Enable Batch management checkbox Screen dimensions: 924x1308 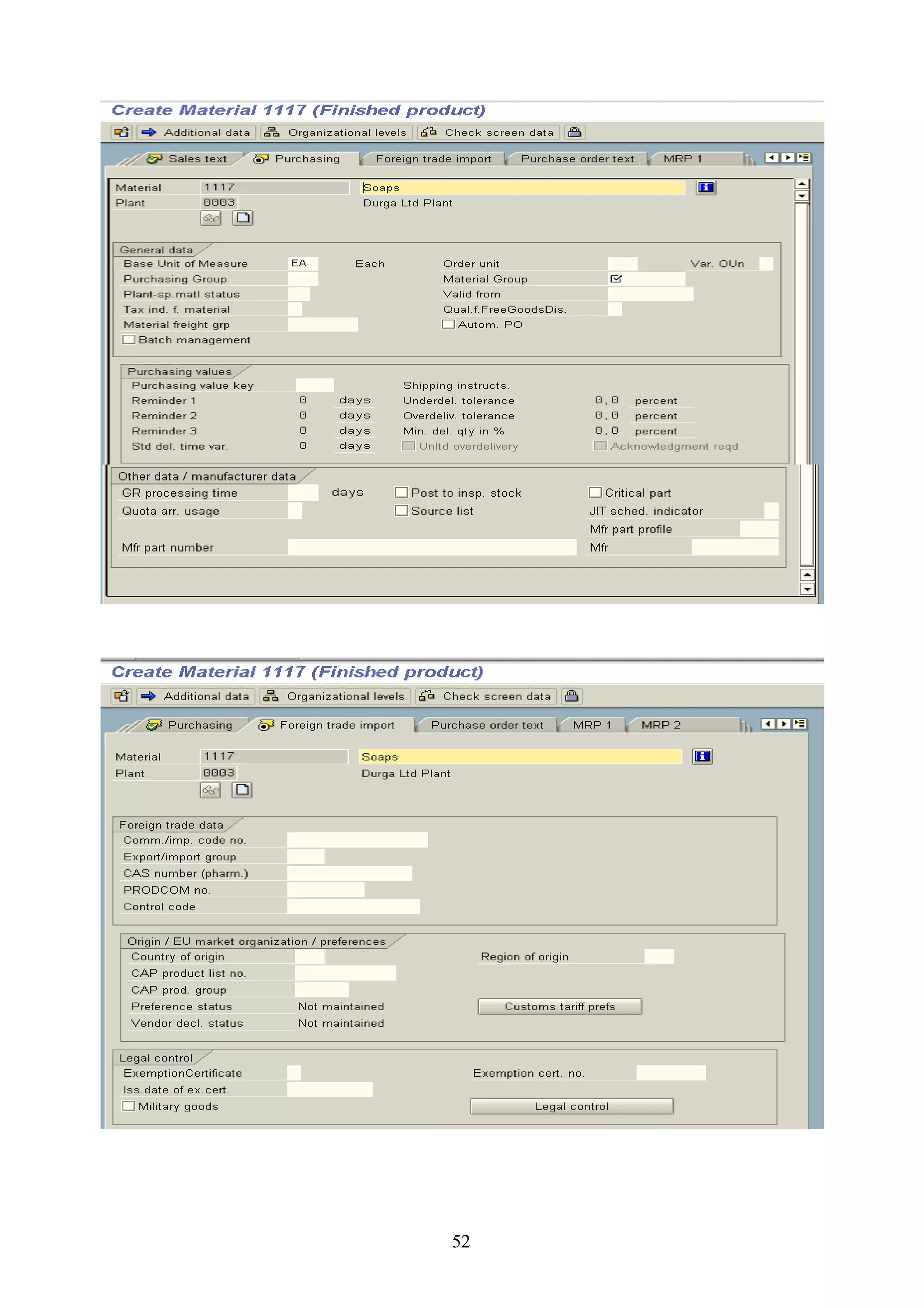(x=129, y=339)
